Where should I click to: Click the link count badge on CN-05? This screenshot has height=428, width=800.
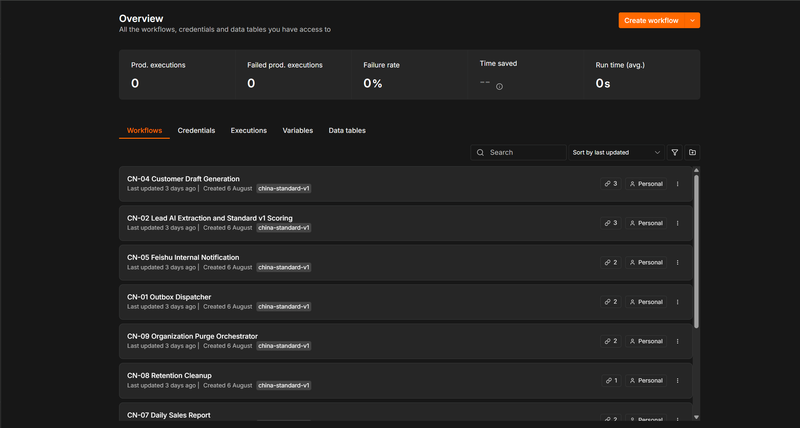click(611, 262)
